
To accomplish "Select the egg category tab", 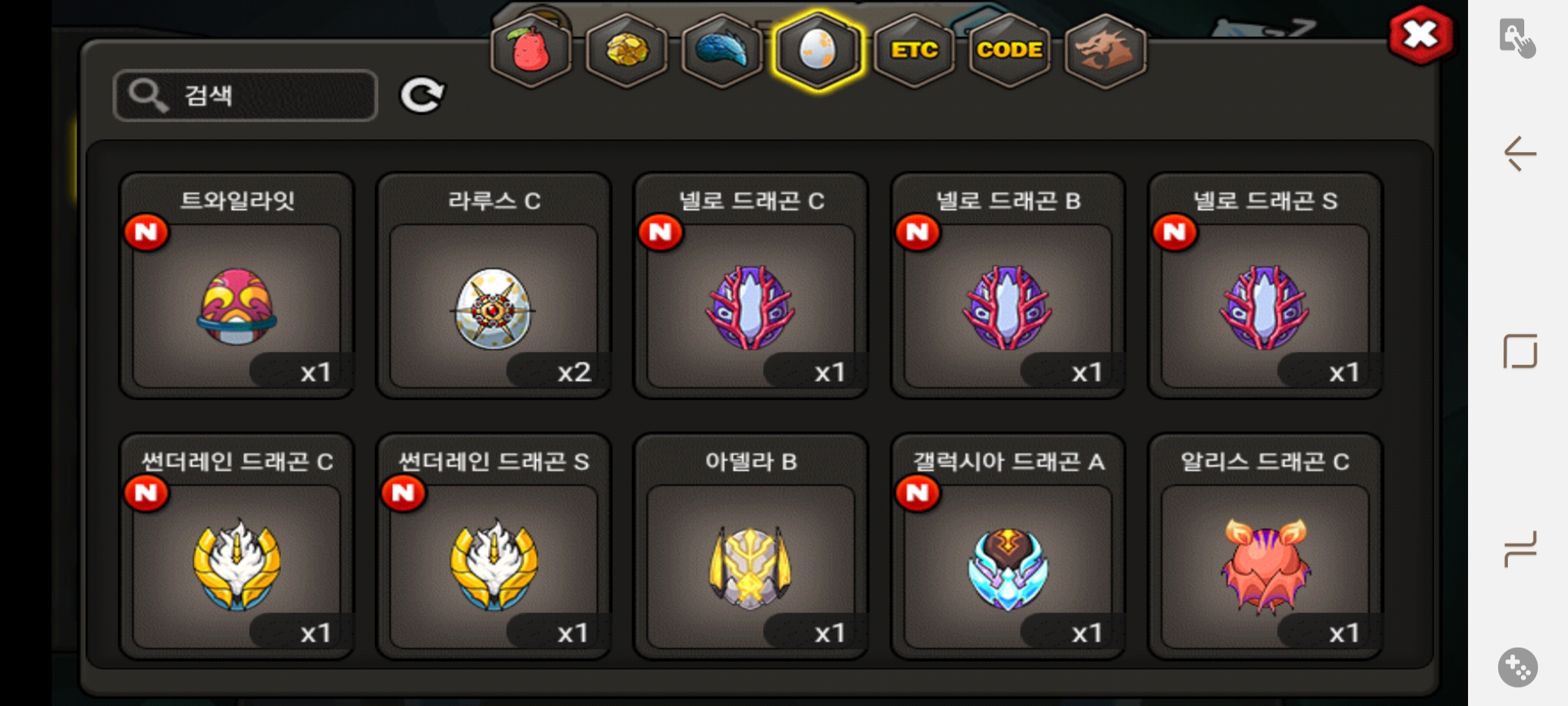I will (x=817, y=50).
